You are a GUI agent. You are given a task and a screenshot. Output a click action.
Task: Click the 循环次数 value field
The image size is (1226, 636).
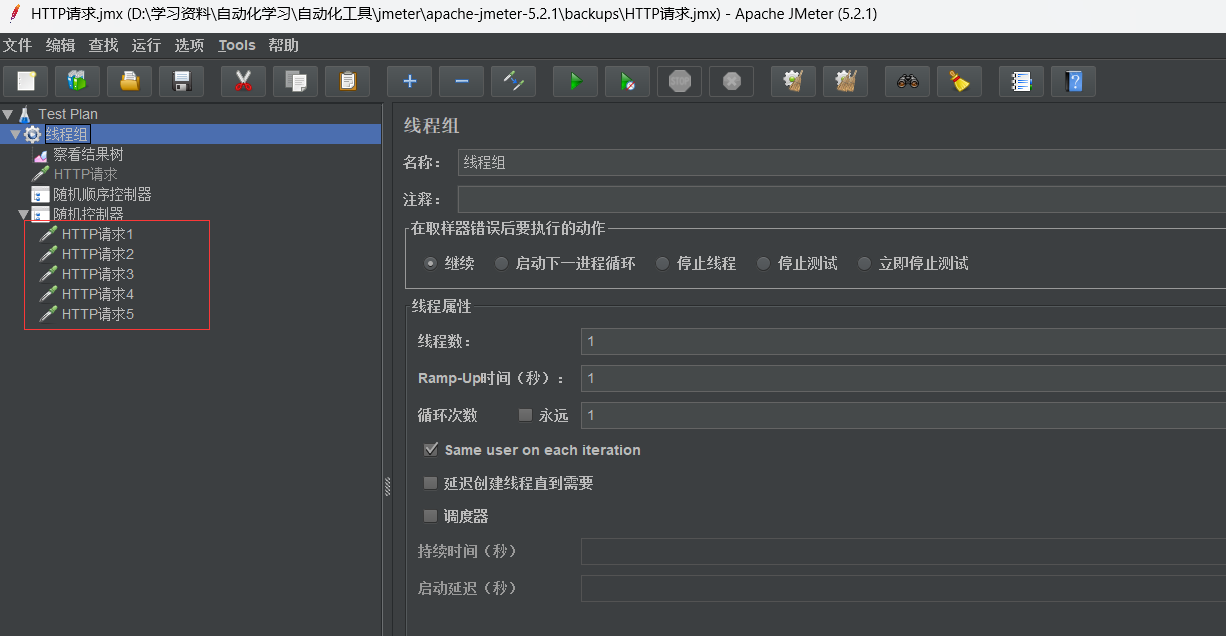pos(903,415)
